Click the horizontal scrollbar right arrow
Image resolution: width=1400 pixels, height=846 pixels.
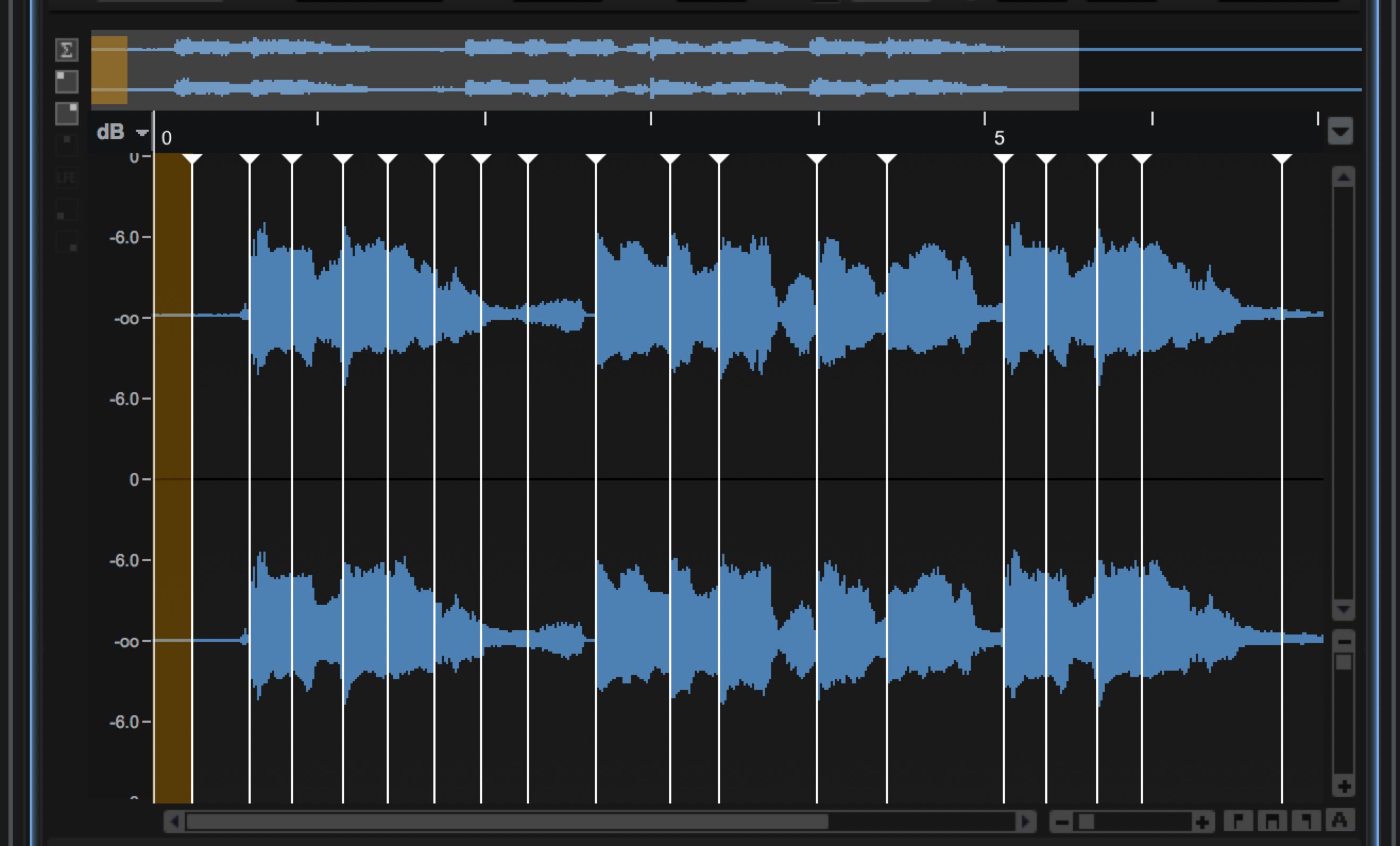tap(1026, 822)
